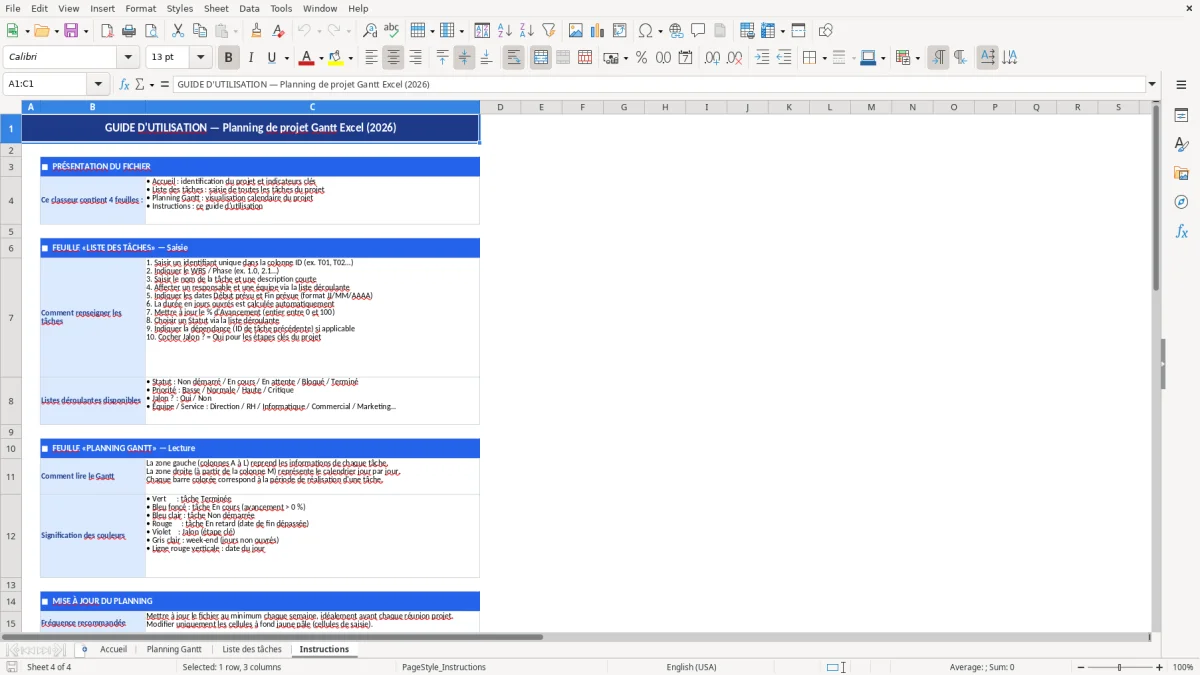Click the yellow Background Color bucket
This screenshot has width=1200, height=675.
click(x=335, y=58)
